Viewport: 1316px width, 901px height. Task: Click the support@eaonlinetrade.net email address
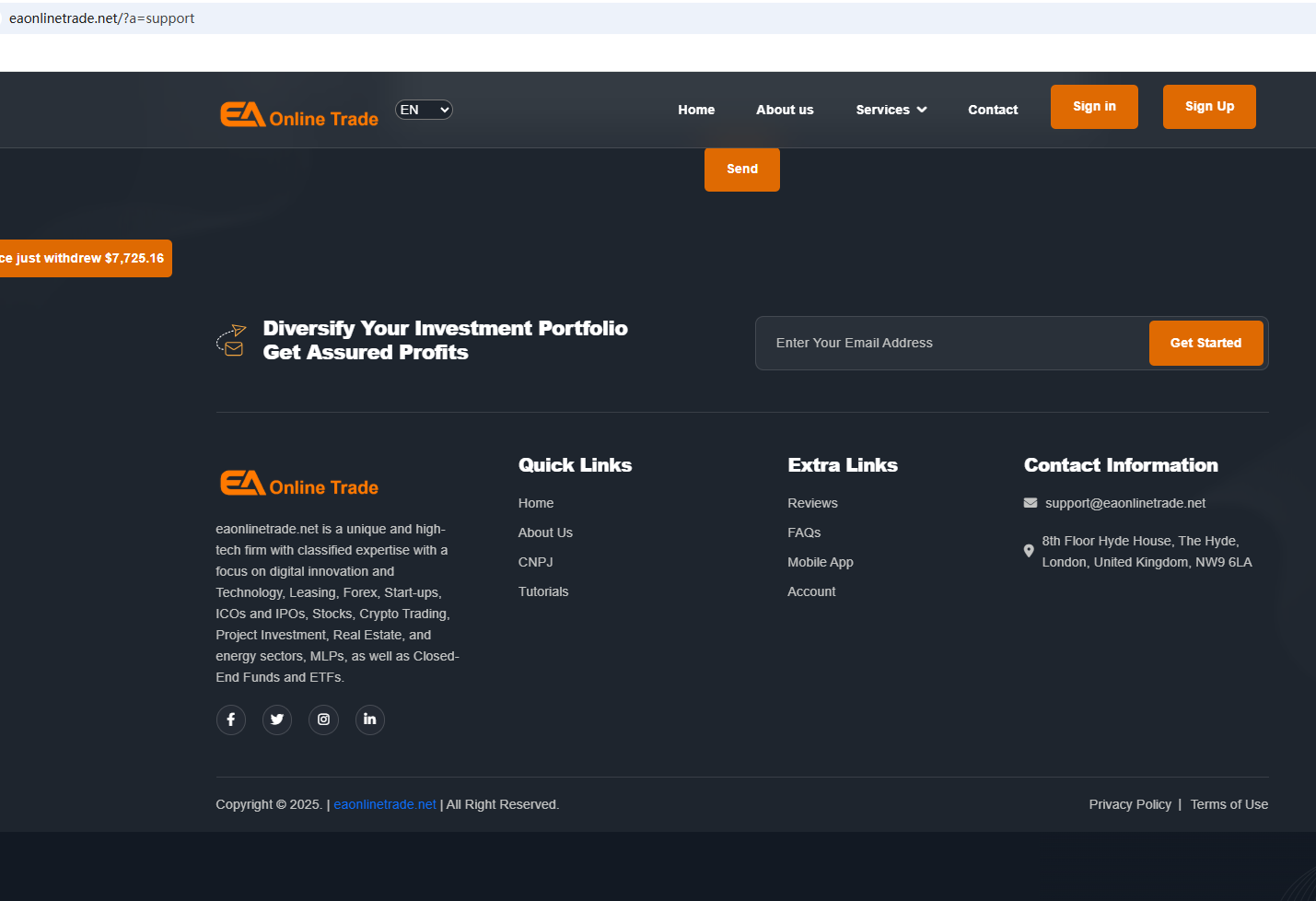click(x=1125, y=503)
